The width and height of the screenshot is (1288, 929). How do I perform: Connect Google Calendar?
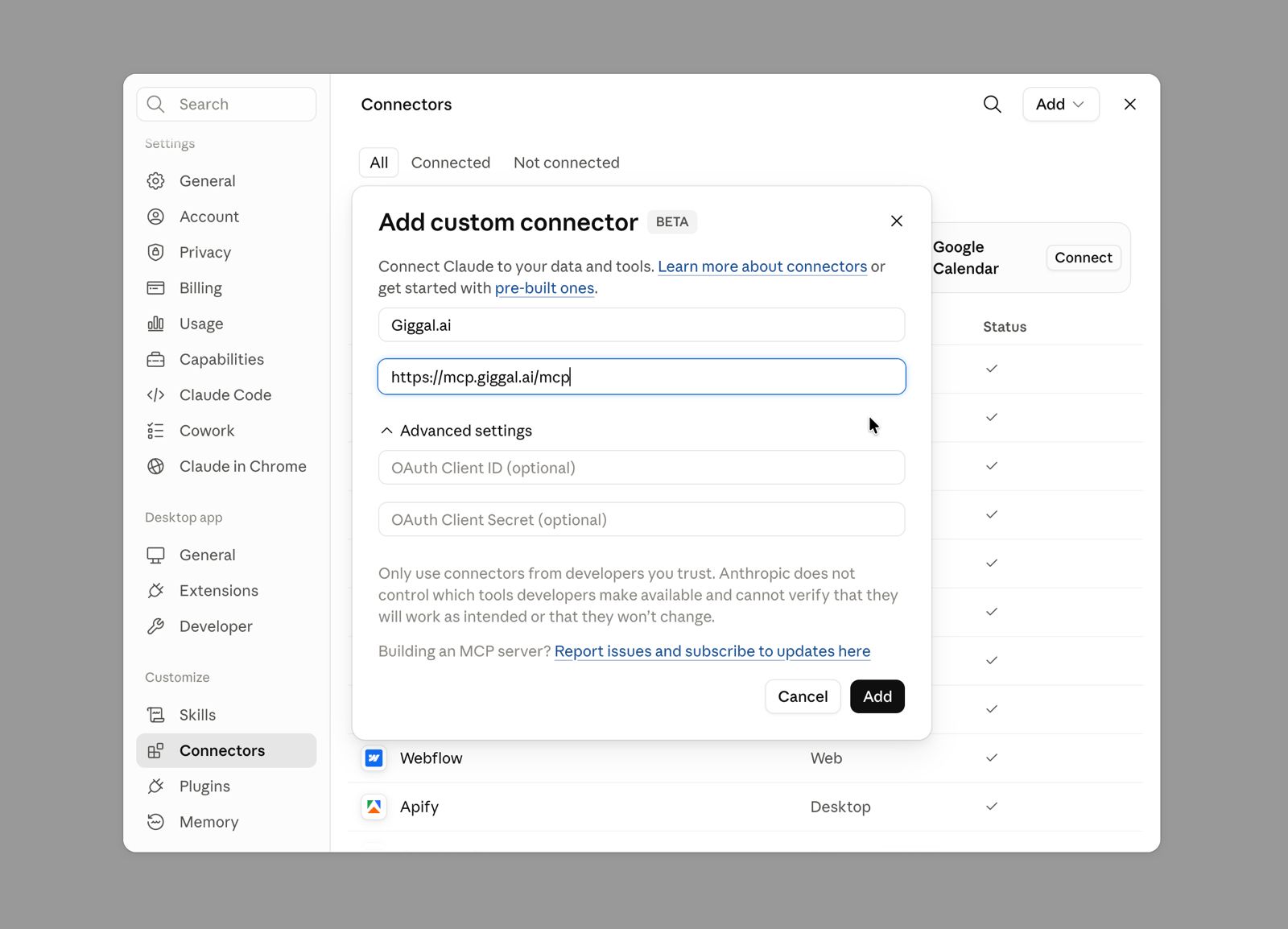coord(1083,258)
